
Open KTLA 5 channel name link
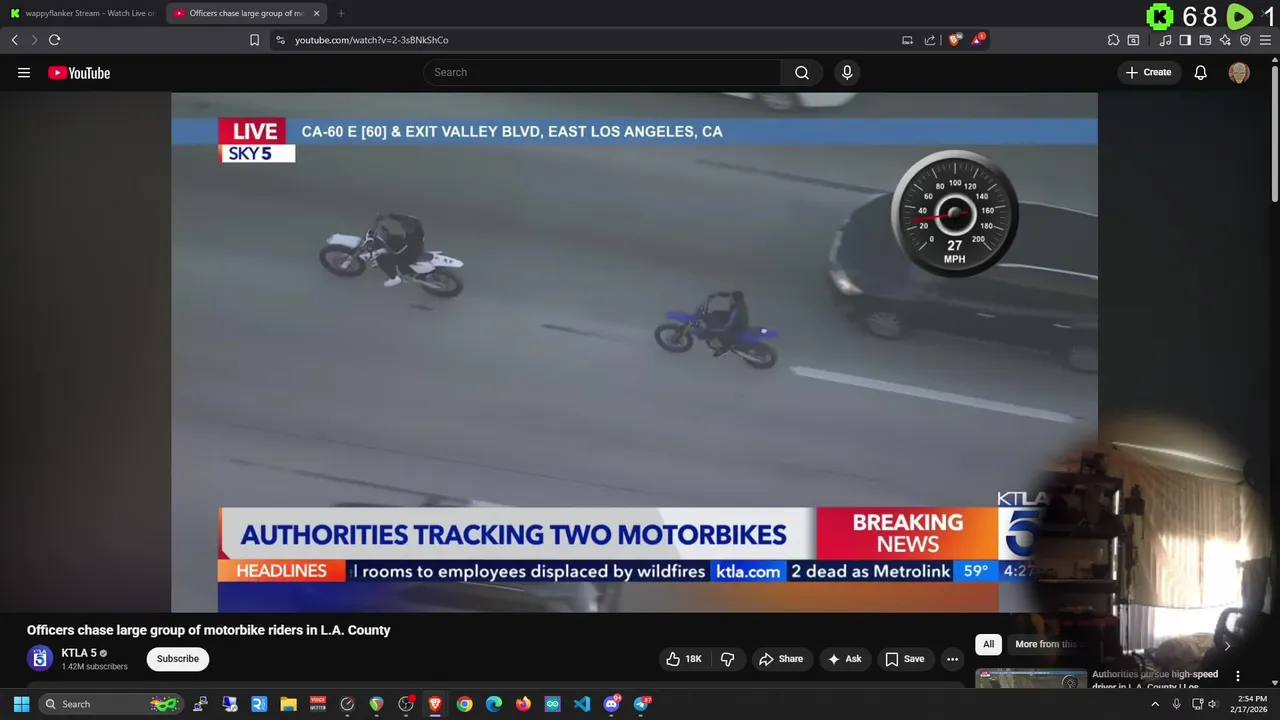pyautogui.click(x=79, y=653)
